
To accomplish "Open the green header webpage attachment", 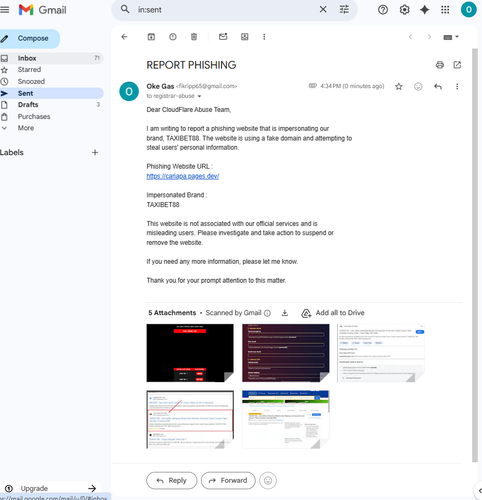I will point(286,419).
